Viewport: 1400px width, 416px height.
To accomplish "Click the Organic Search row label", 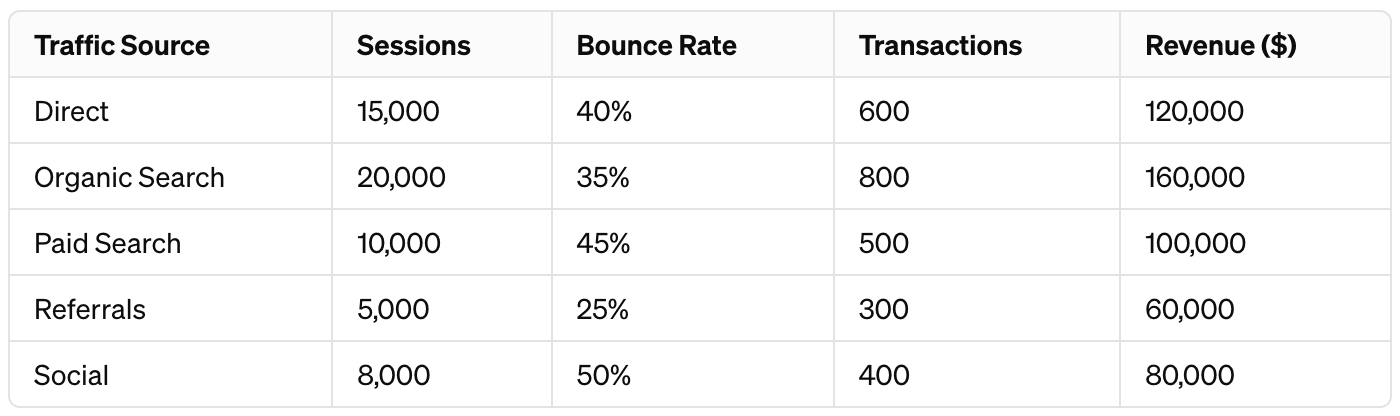I will click(129, 178).
